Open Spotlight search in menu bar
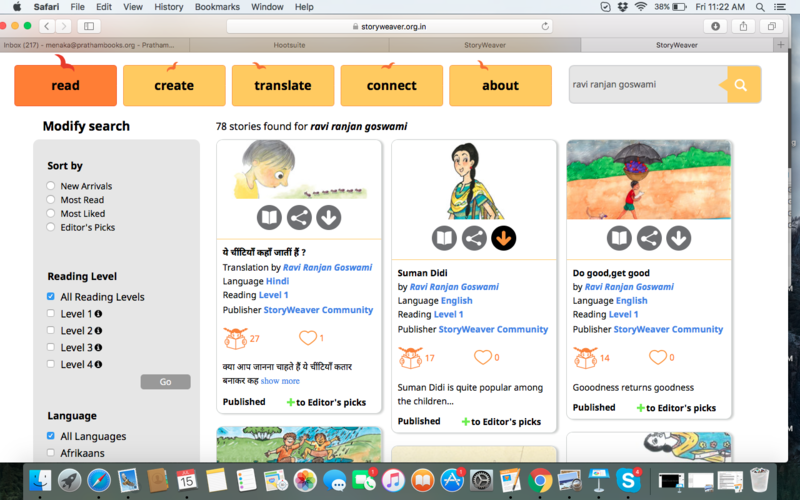800x500 pixels. click(760, 7)
